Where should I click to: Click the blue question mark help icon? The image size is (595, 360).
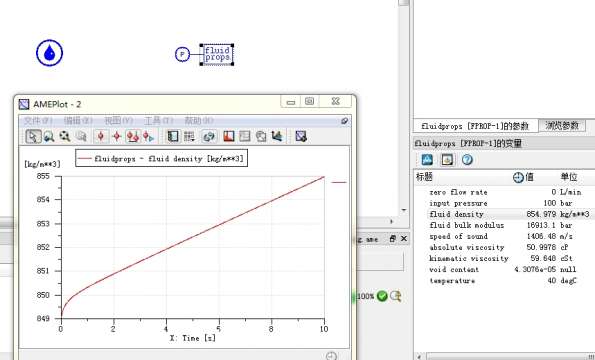click(x=467, y=160)
